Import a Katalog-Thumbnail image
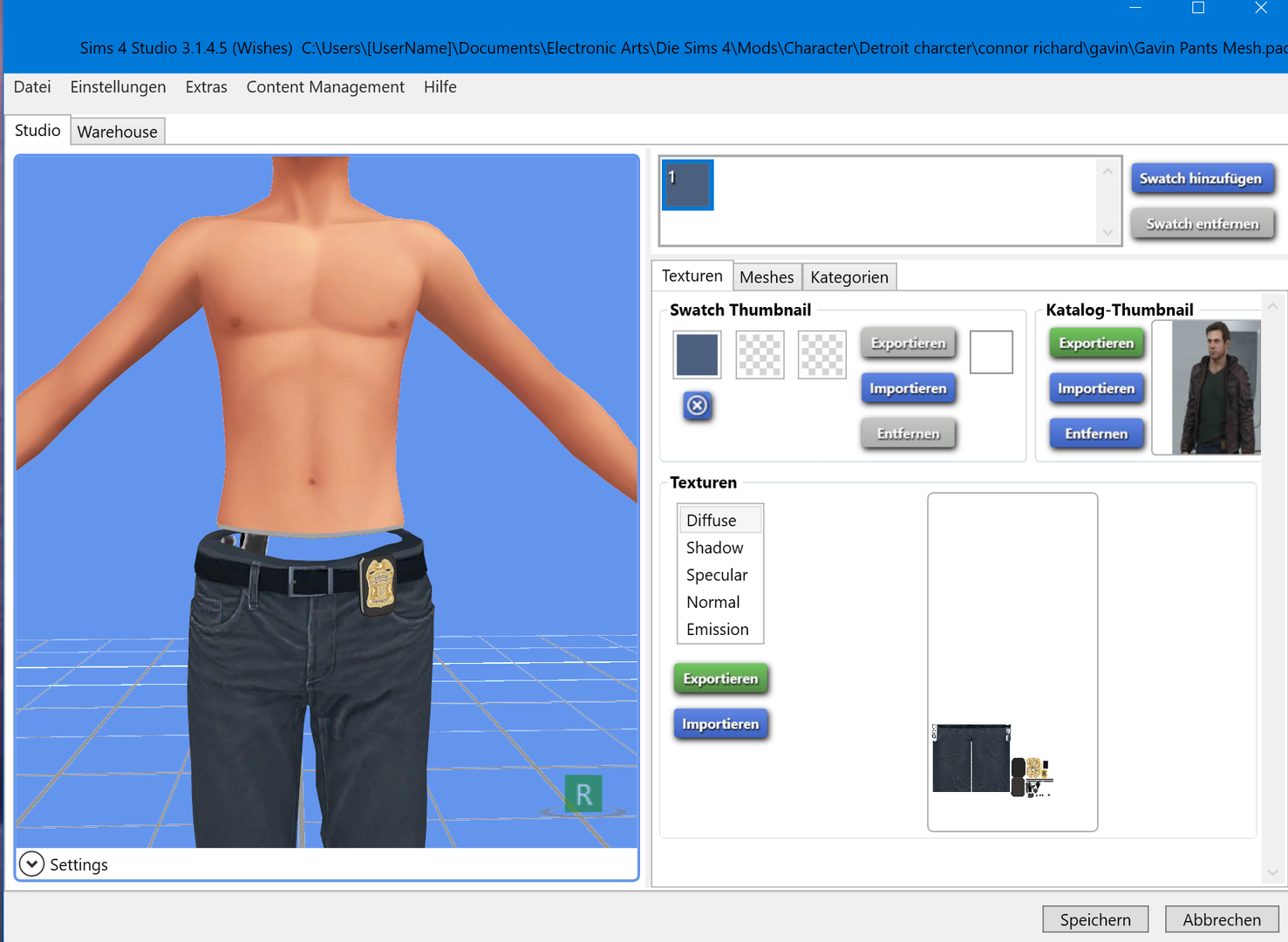Screen dimensions: 1288x942 point(1096,388)
